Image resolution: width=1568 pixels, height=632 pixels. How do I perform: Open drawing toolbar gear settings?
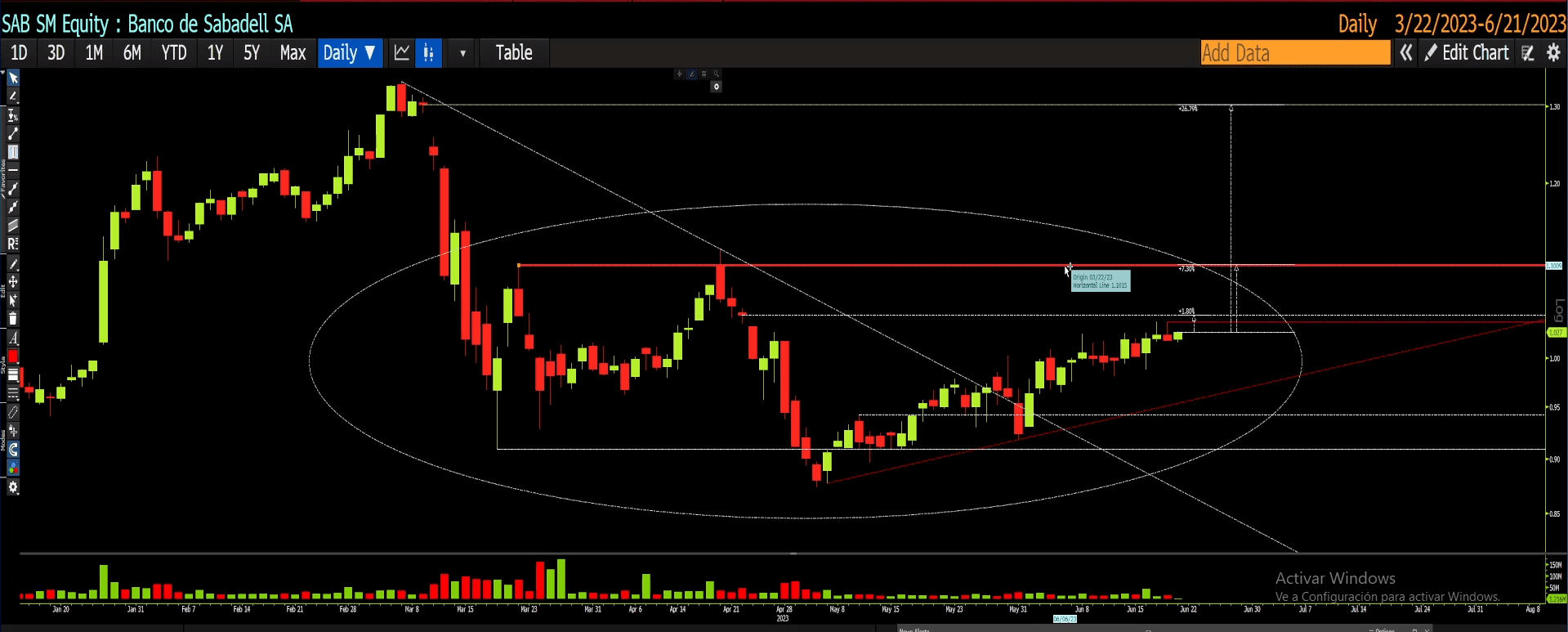tap(13, 487)
